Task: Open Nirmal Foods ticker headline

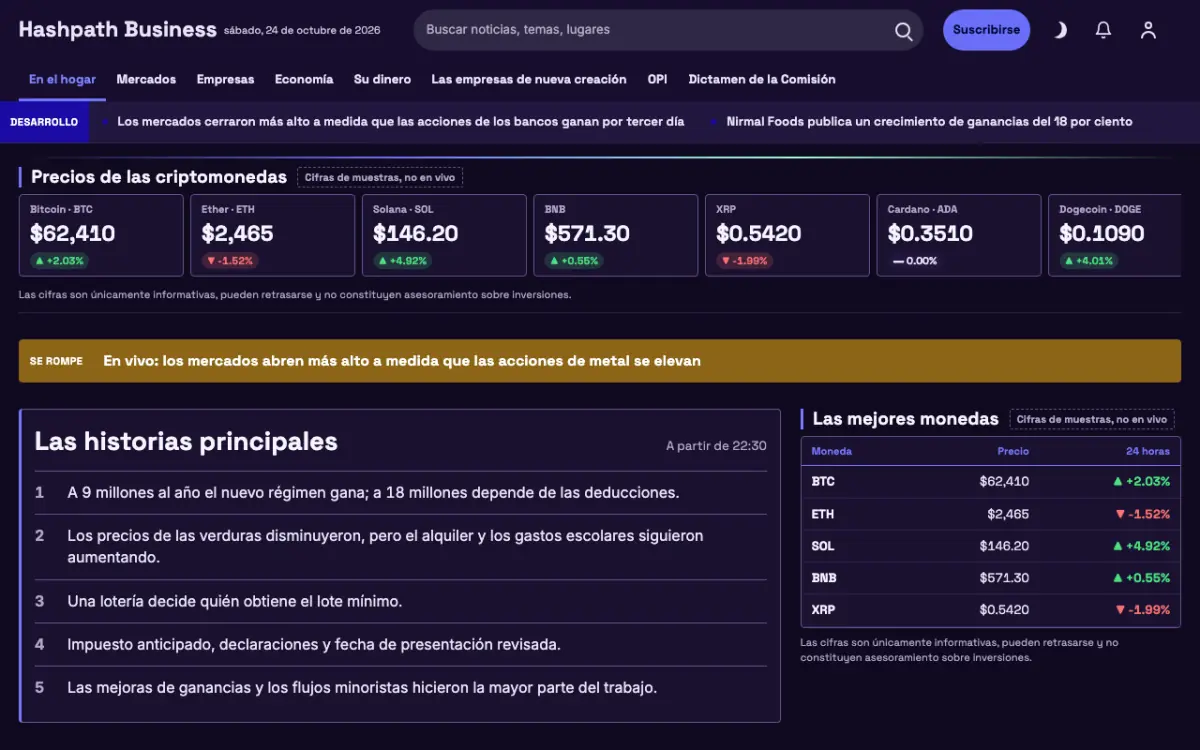Action: (929, 122)
